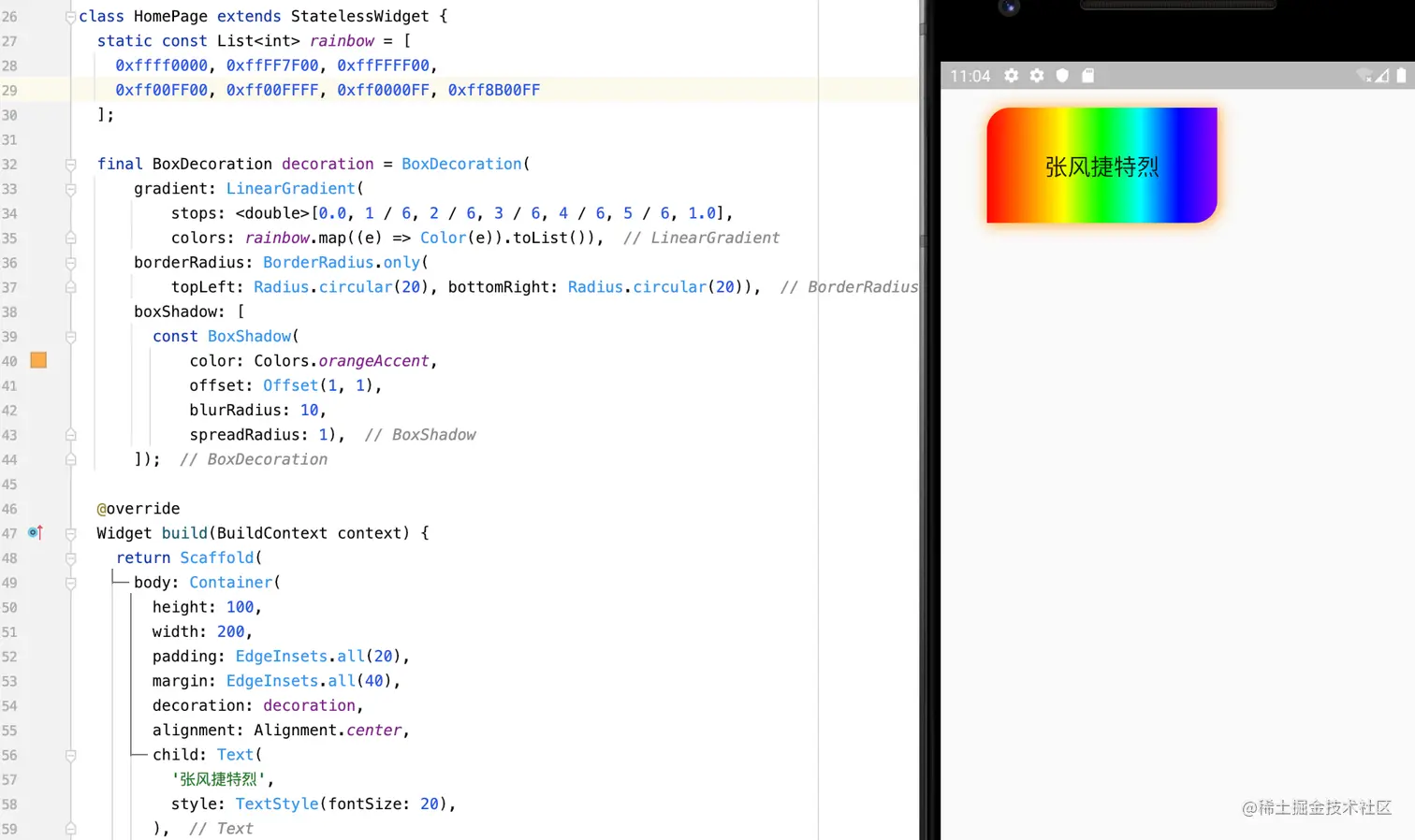Click blurRadius value 10
This screenshot has width=1415, height=840.
(x=309, y=410)
